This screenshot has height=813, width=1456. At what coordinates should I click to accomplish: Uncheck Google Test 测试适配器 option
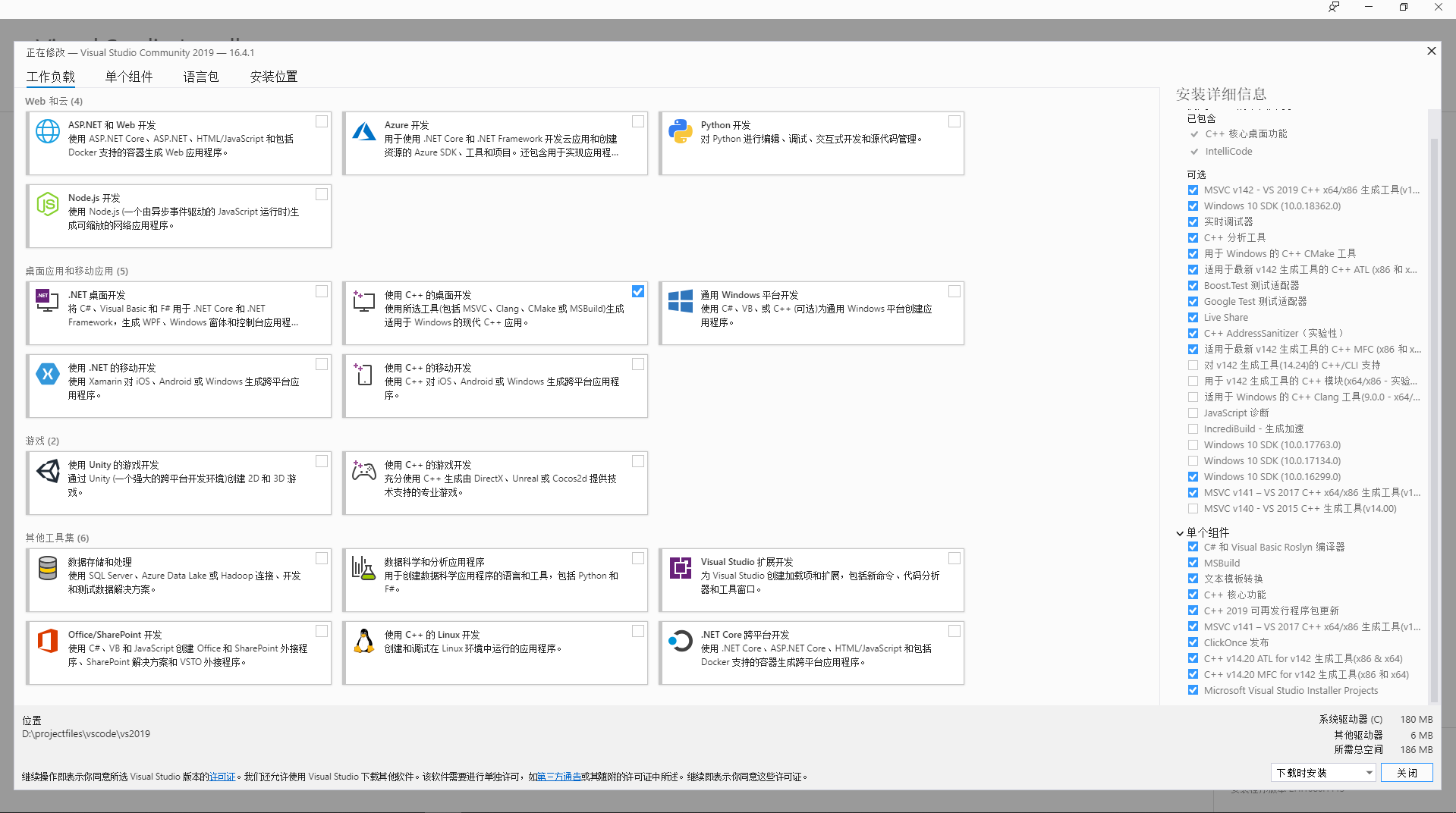click(1193, 302)
